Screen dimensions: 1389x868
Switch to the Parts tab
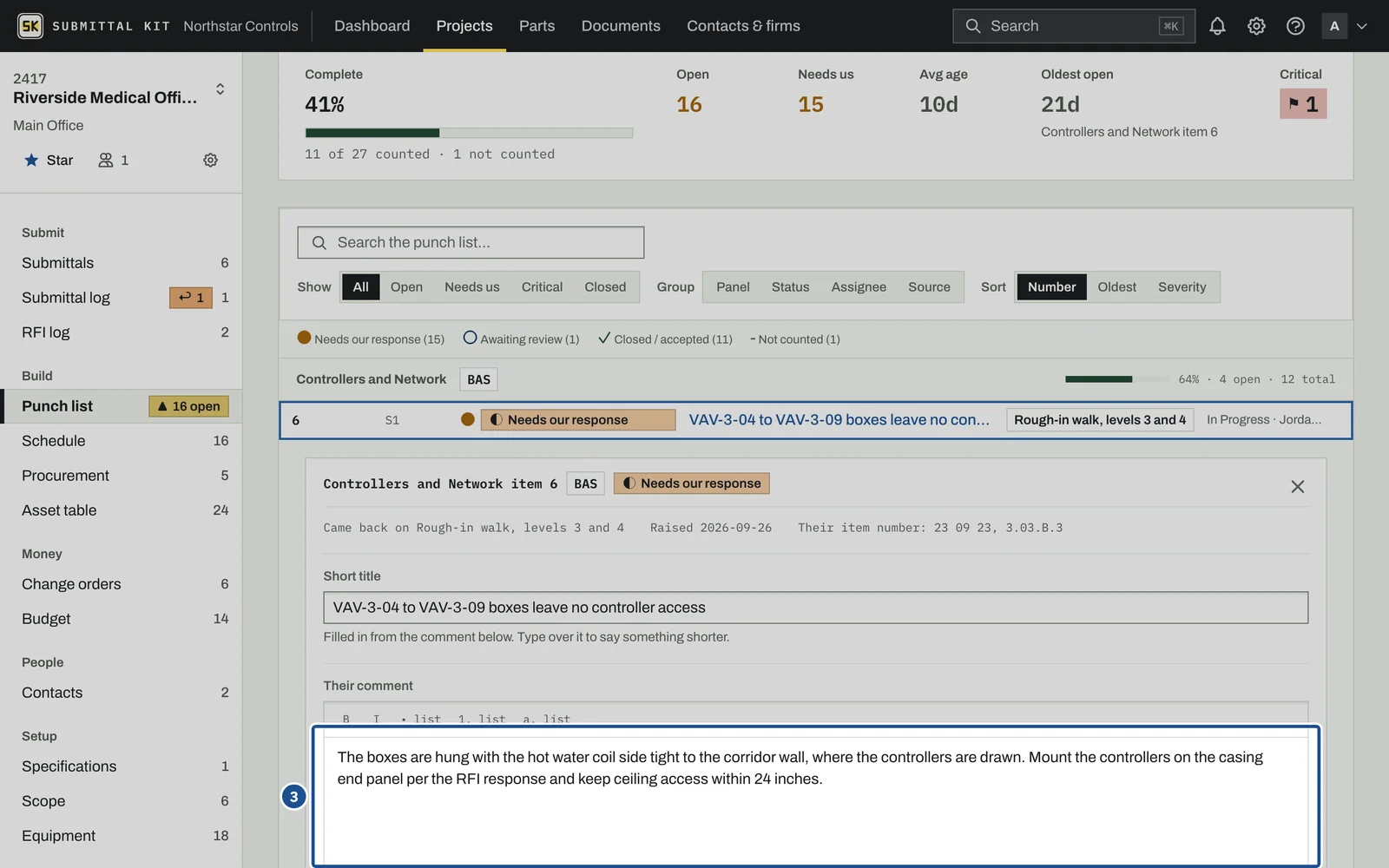coord(537,26)
